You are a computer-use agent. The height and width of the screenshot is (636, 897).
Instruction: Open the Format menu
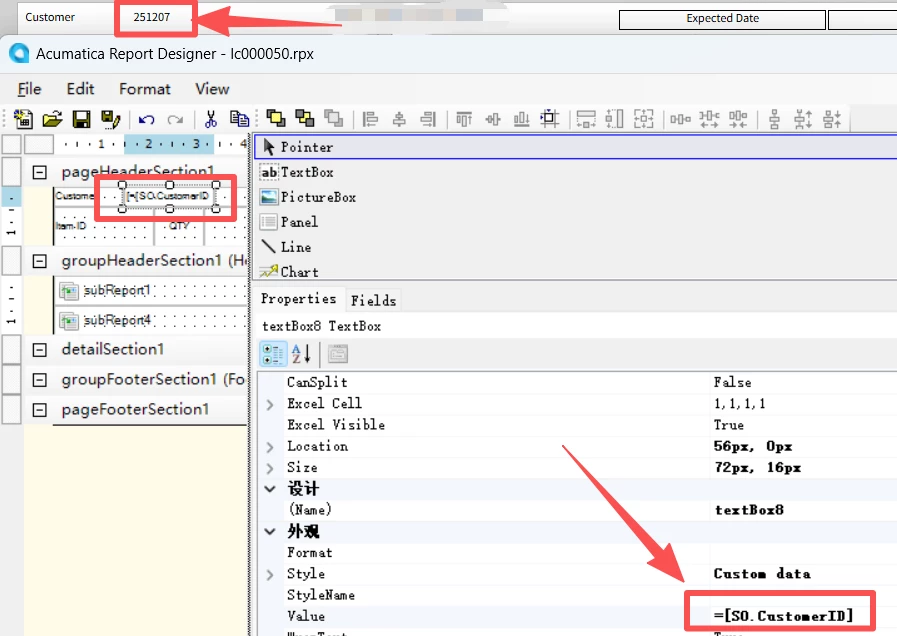click(145, 89)
